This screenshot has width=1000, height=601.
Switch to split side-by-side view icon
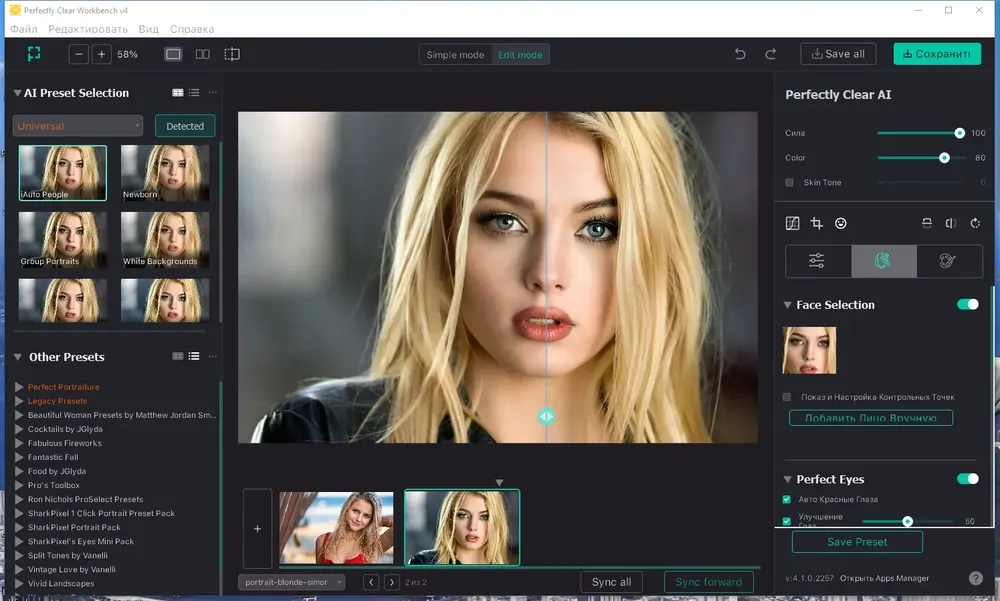[202, 54]
